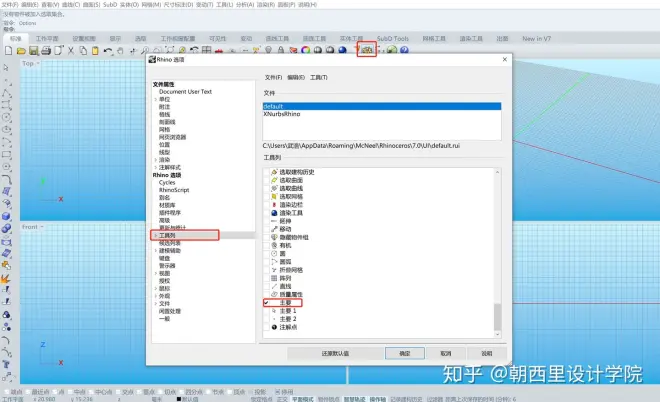The width and height of the screenshot is (660, 402).
Task: Click the Copy icon in toolbar
Action: tap(83, 51)
